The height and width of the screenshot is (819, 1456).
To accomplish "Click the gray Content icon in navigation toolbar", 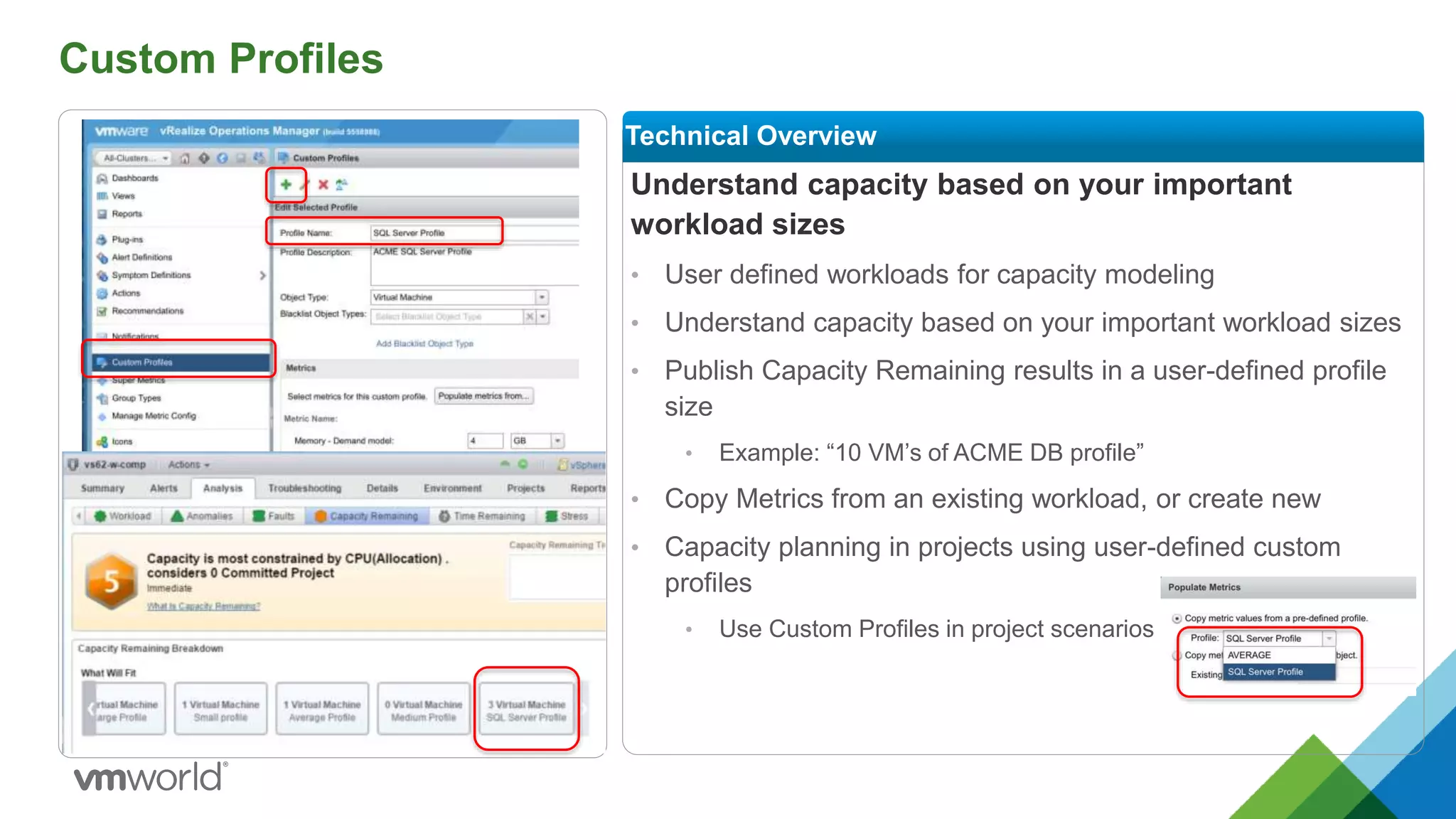I will click(x=241, y=158).
